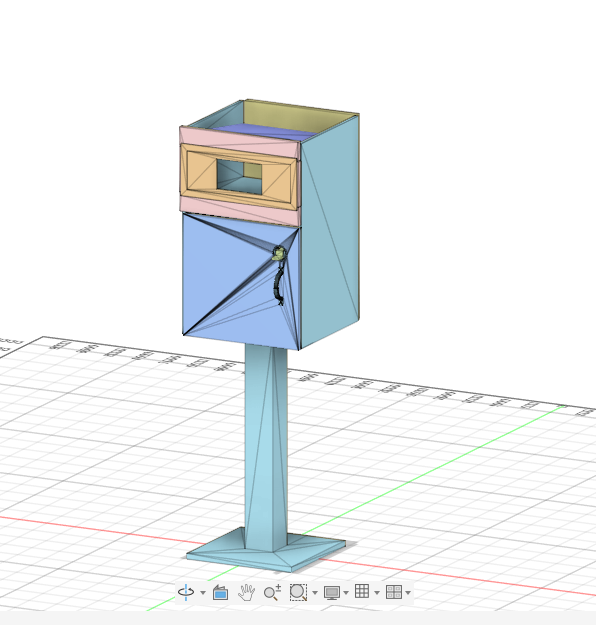Select the pink band above mail slot
This screenshot has width=596, height=625.
[239, 143]
